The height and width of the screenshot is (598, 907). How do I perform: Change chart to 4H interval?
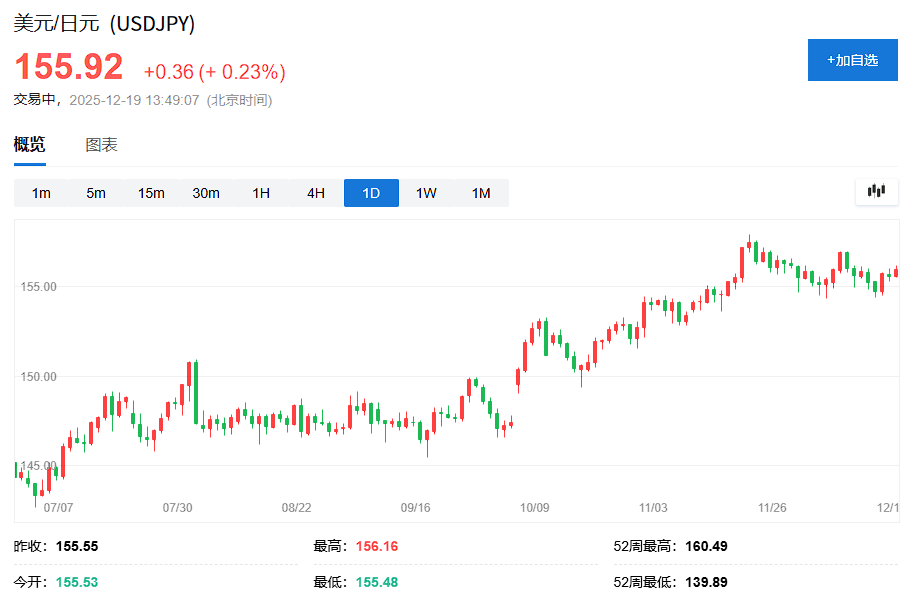pyautogui.click(x=316, y=193)
